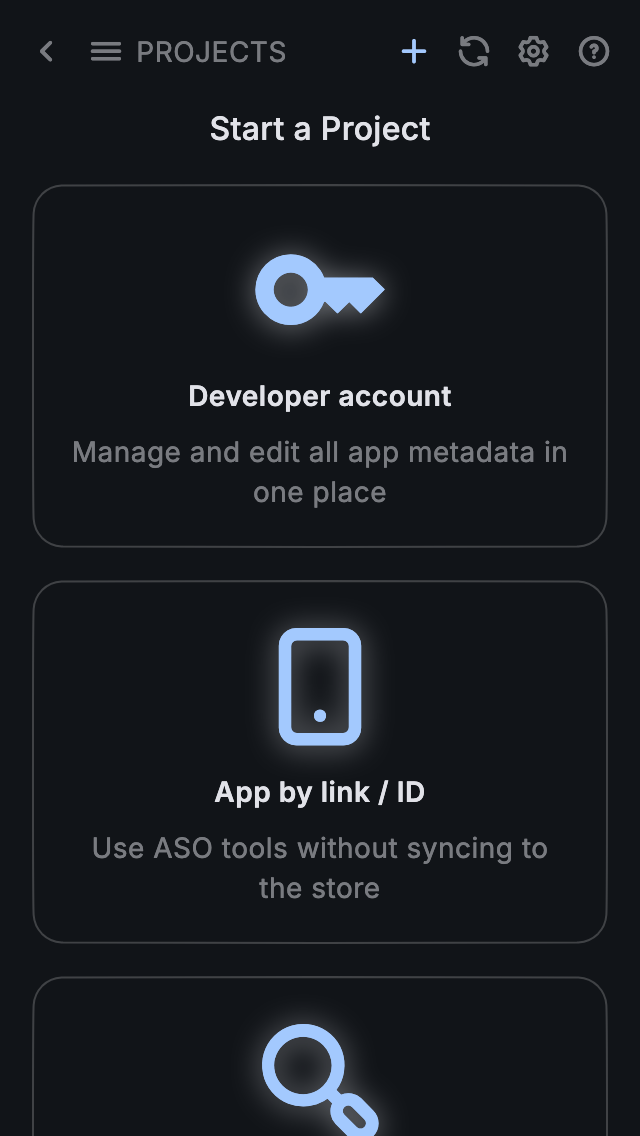Click the 'Start a Project' heading
Viewport: 640px width, 1136px height.
click(x=320, y=129)
